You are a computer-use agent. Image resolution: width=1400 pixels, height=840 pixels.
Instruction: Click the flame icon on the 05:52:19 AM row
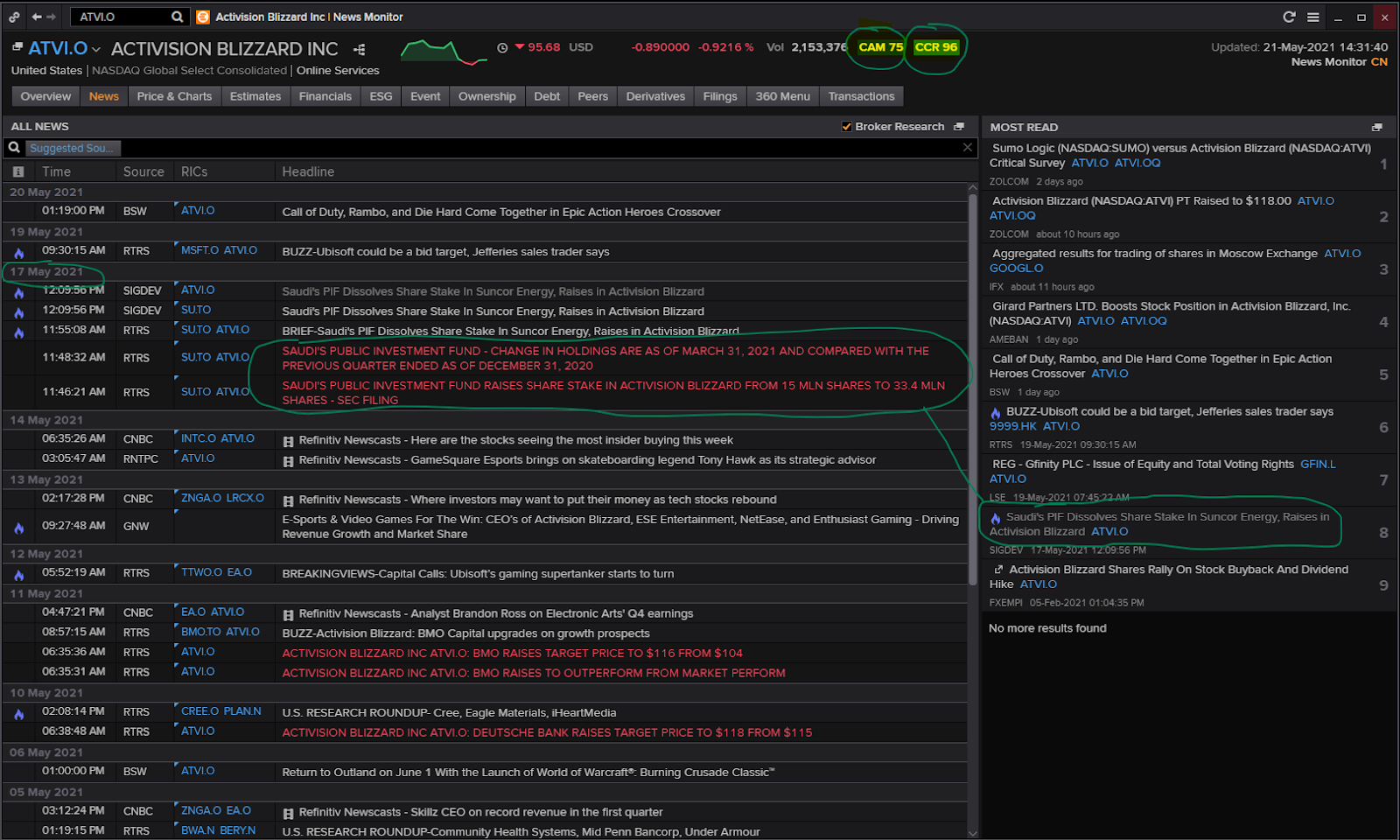pyautogui.click(x=18, y=574)
